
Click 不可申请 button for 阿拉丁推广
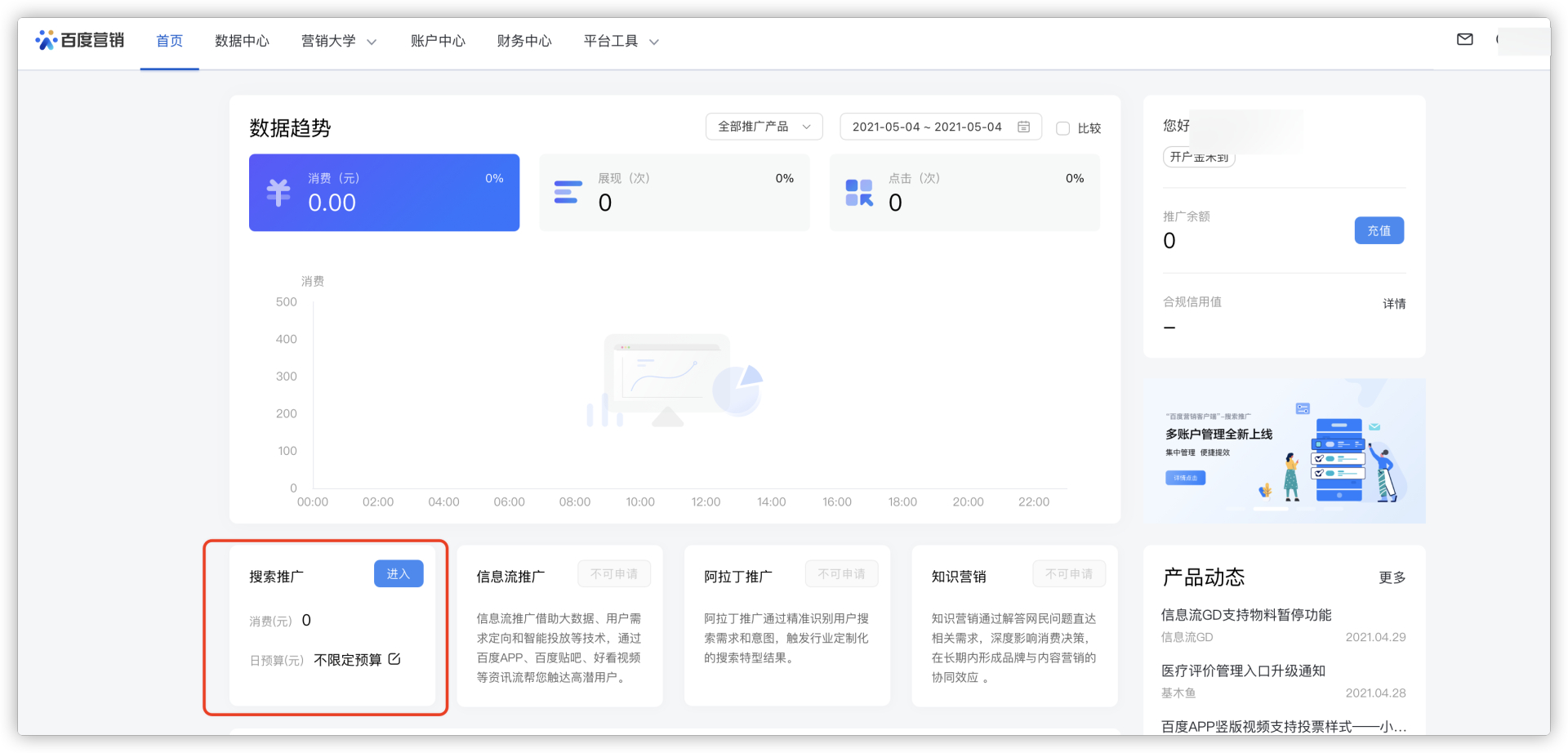point(841,574)
